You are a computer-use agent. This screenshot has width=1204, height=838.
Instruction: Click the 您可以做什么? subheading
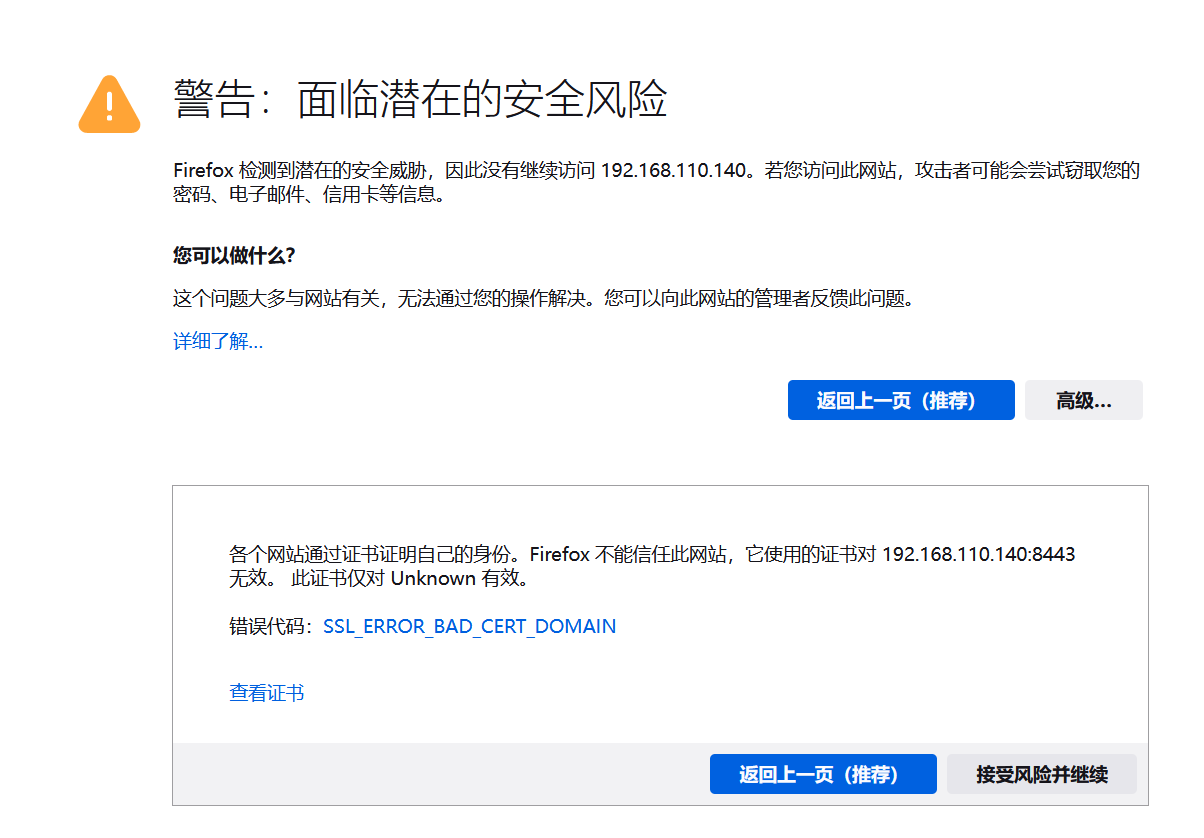[234, 255]
